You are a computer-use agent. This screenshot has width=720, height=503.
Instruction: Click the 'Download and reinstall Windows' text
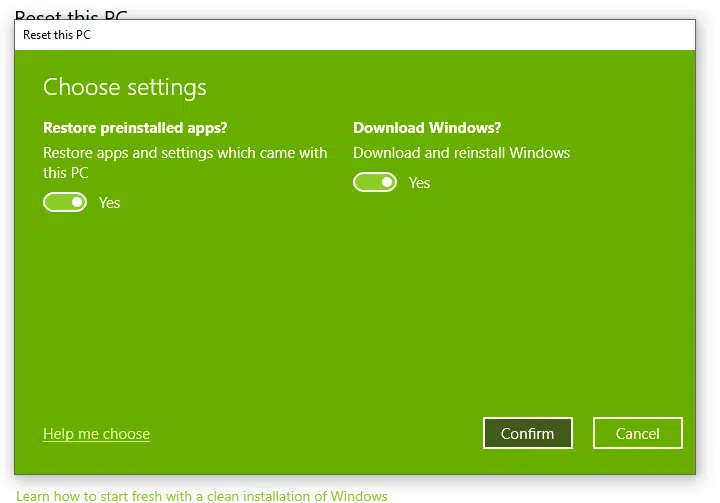(461, 153)
